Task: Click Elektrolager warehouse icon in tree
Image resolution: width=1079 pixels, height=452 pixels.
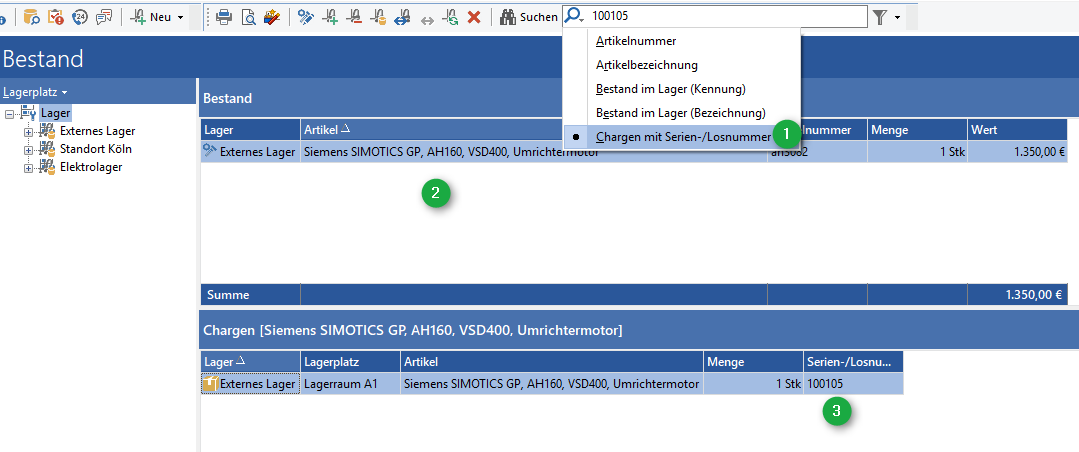Action: pos(47,166)
